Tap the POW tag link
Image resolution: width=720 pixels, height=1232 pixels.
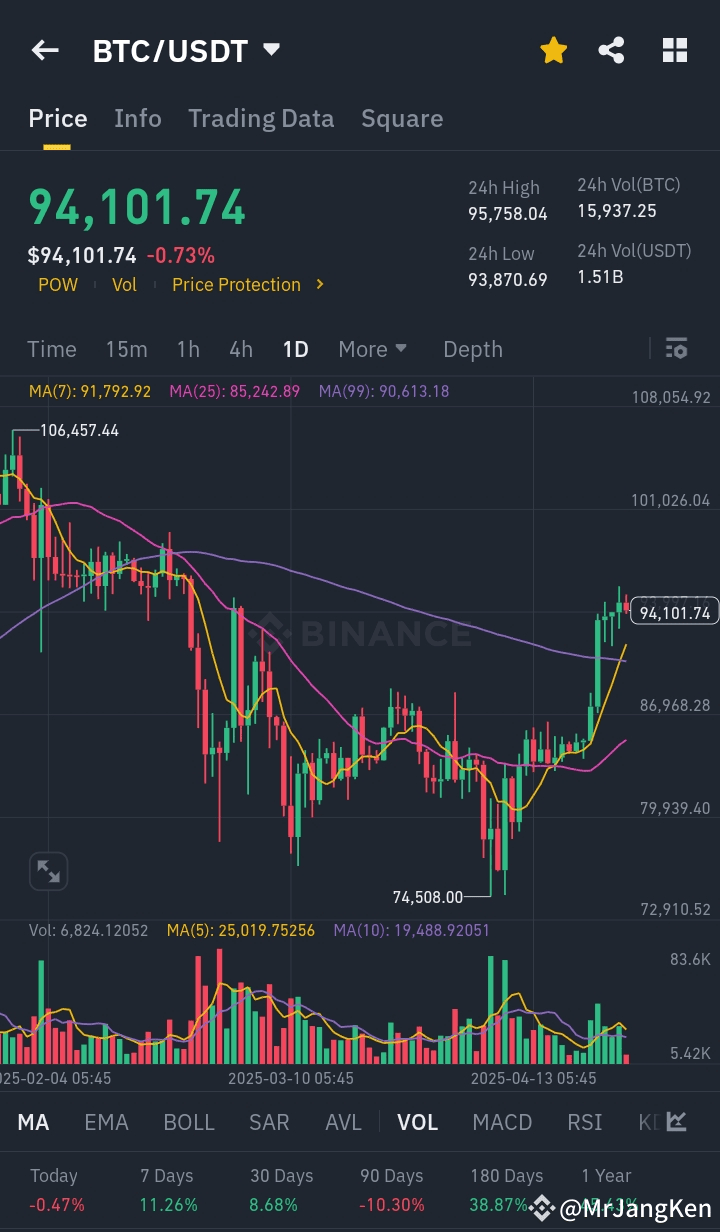point(58,284)
